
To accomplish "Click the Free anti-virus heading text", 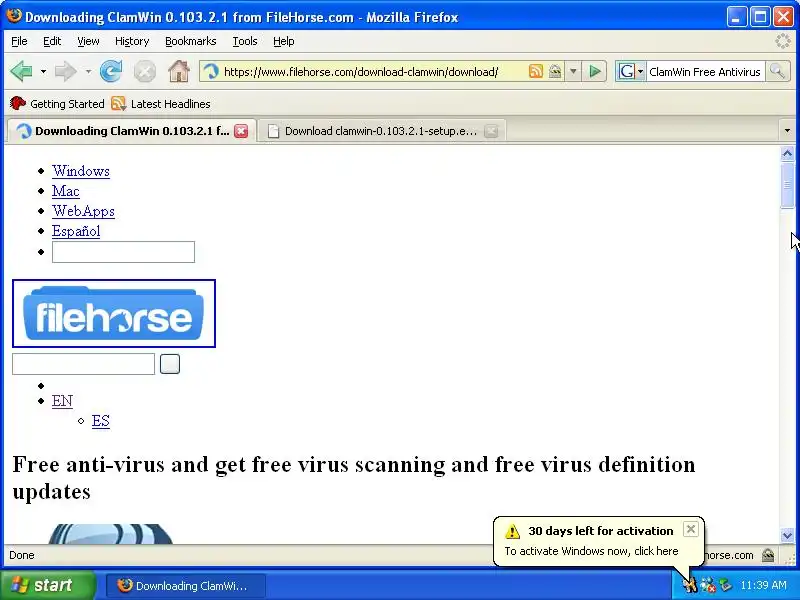I will pos(354,478).
